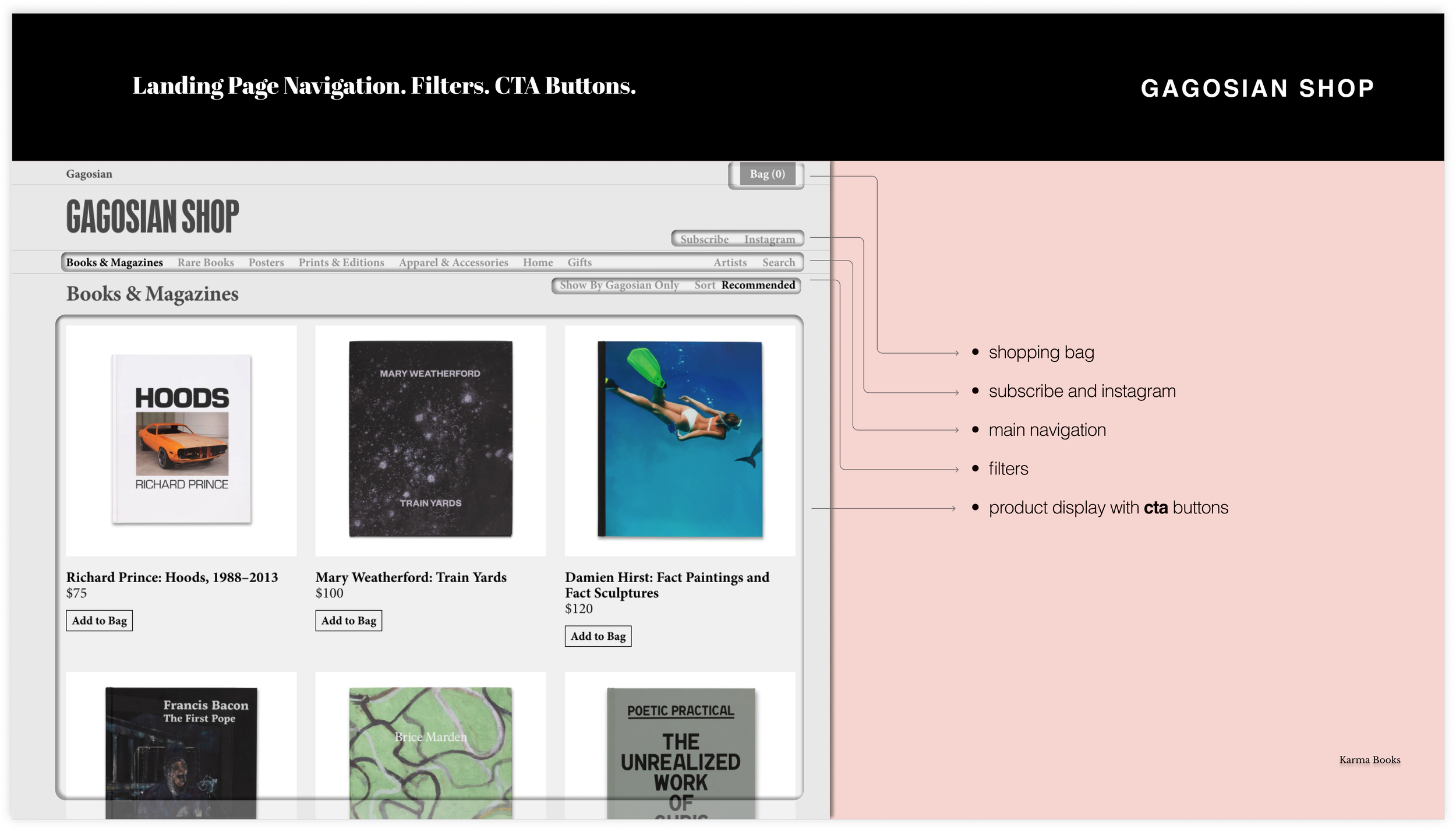This screenshot has height=831, width=1456.
Task: Open the Instagram link
Action: (x=769, y=240)
